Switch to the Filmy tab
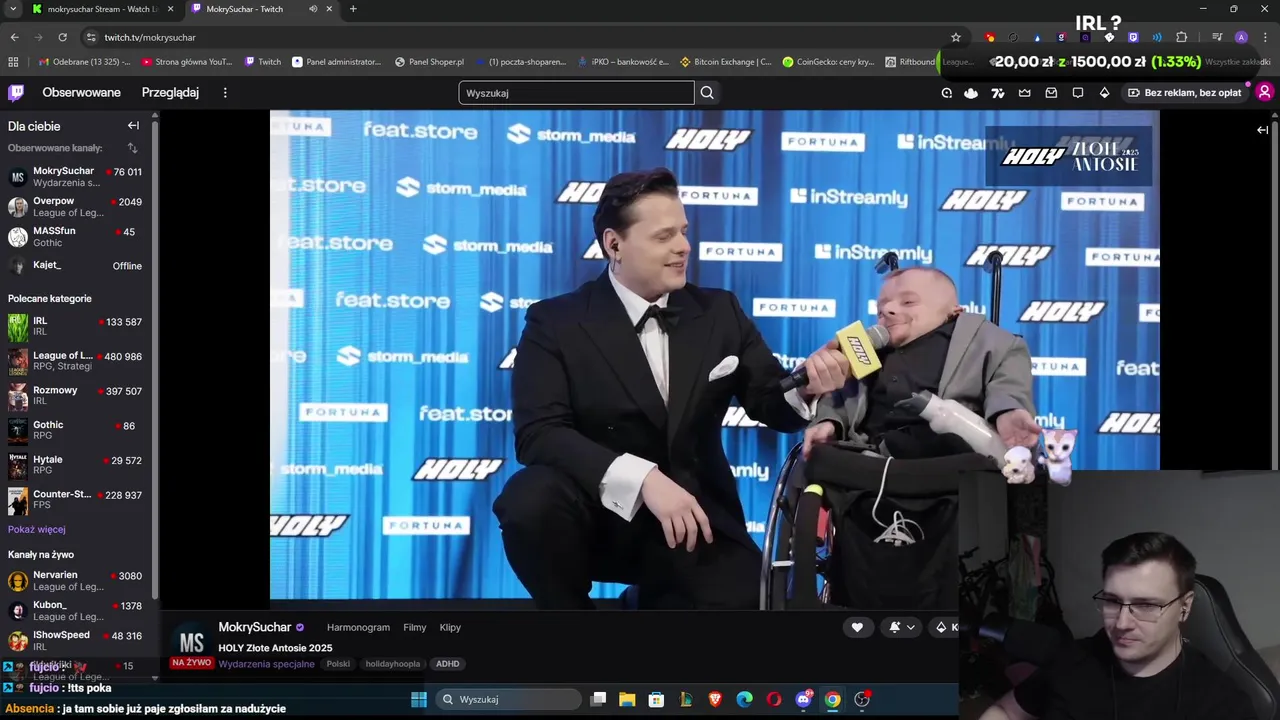Screen dimensions: 1280x720 (414, 627)
